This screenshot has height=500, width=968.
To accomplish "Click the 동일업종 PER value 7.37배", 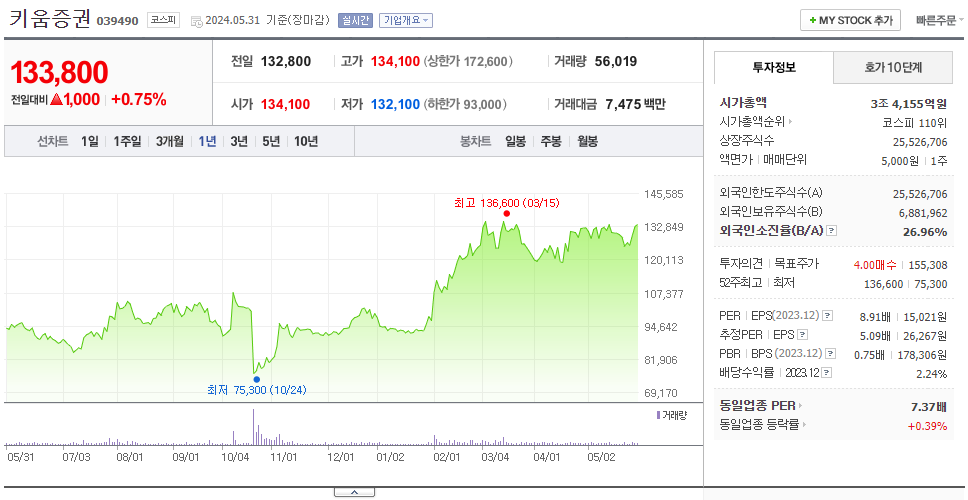I will click(929, 407).
